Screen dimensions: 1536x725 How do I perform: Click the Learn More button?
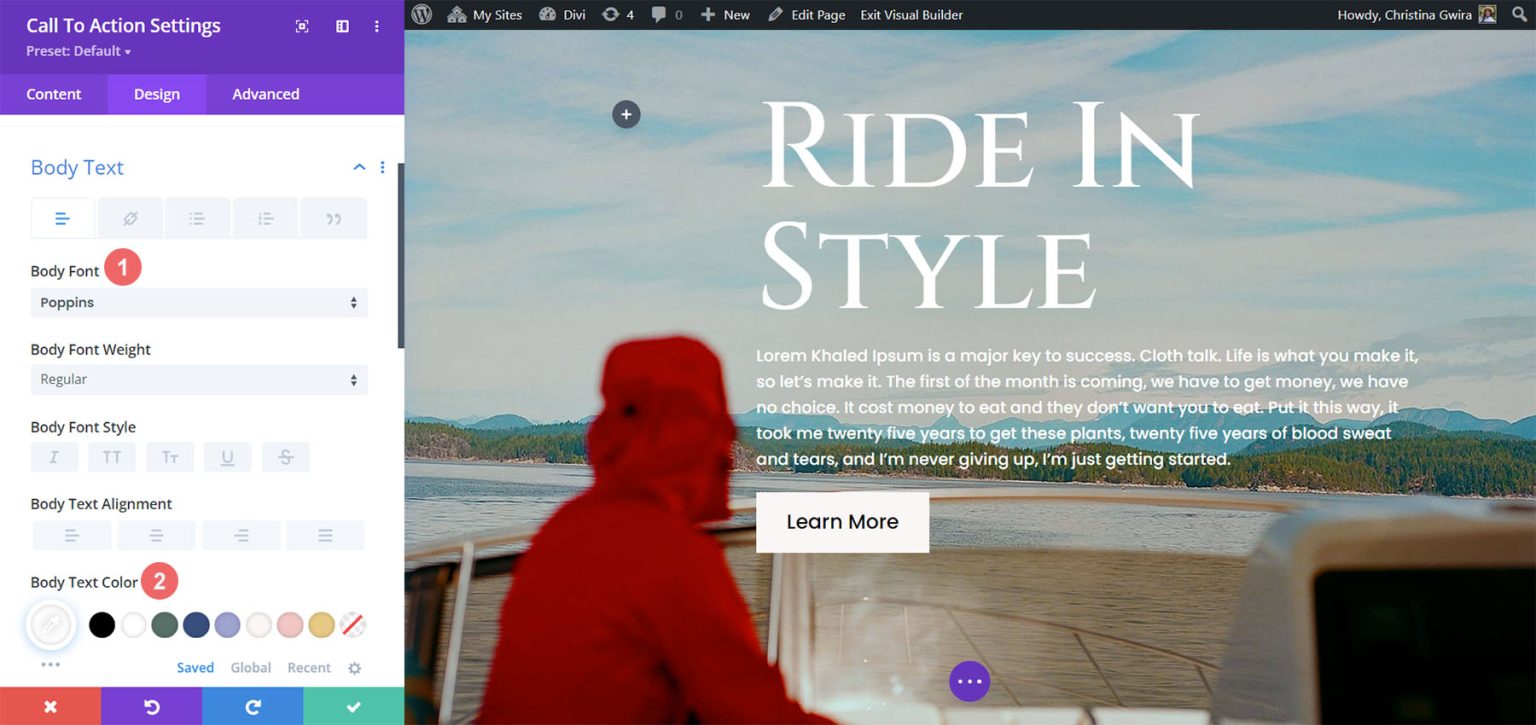click(842, 521)
